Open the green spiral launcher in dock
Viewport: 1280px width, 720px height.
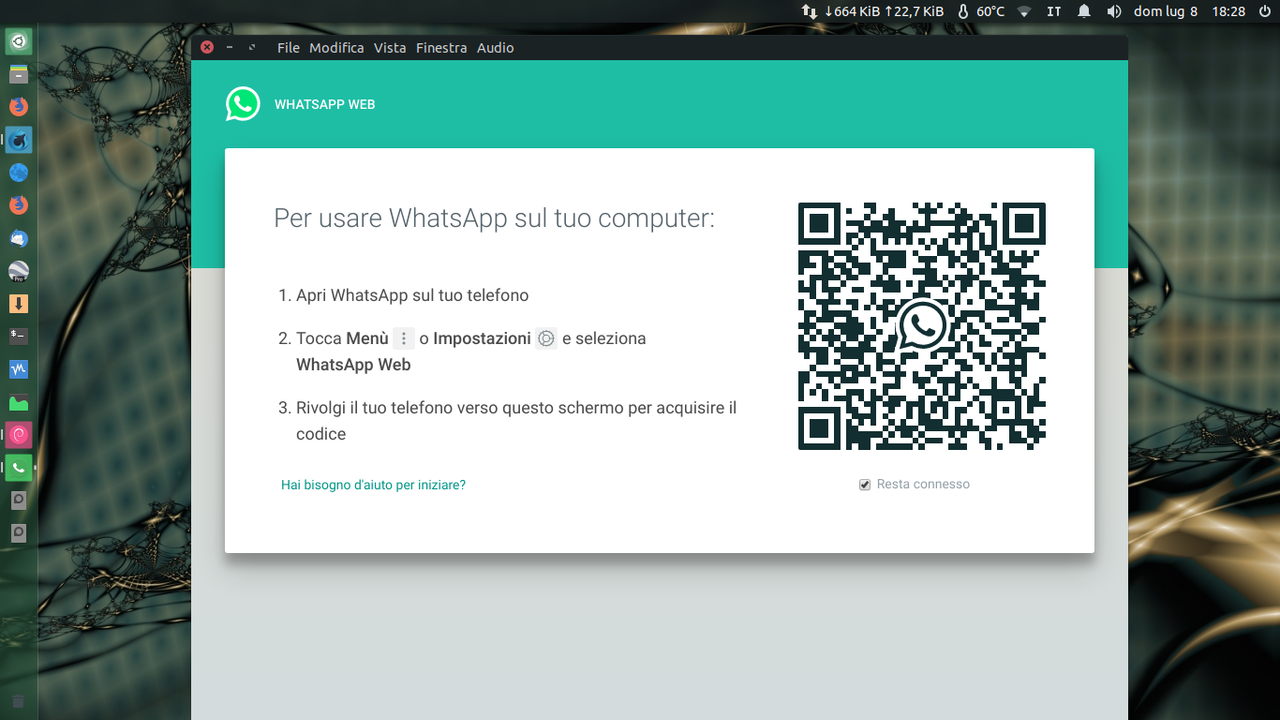19,41
